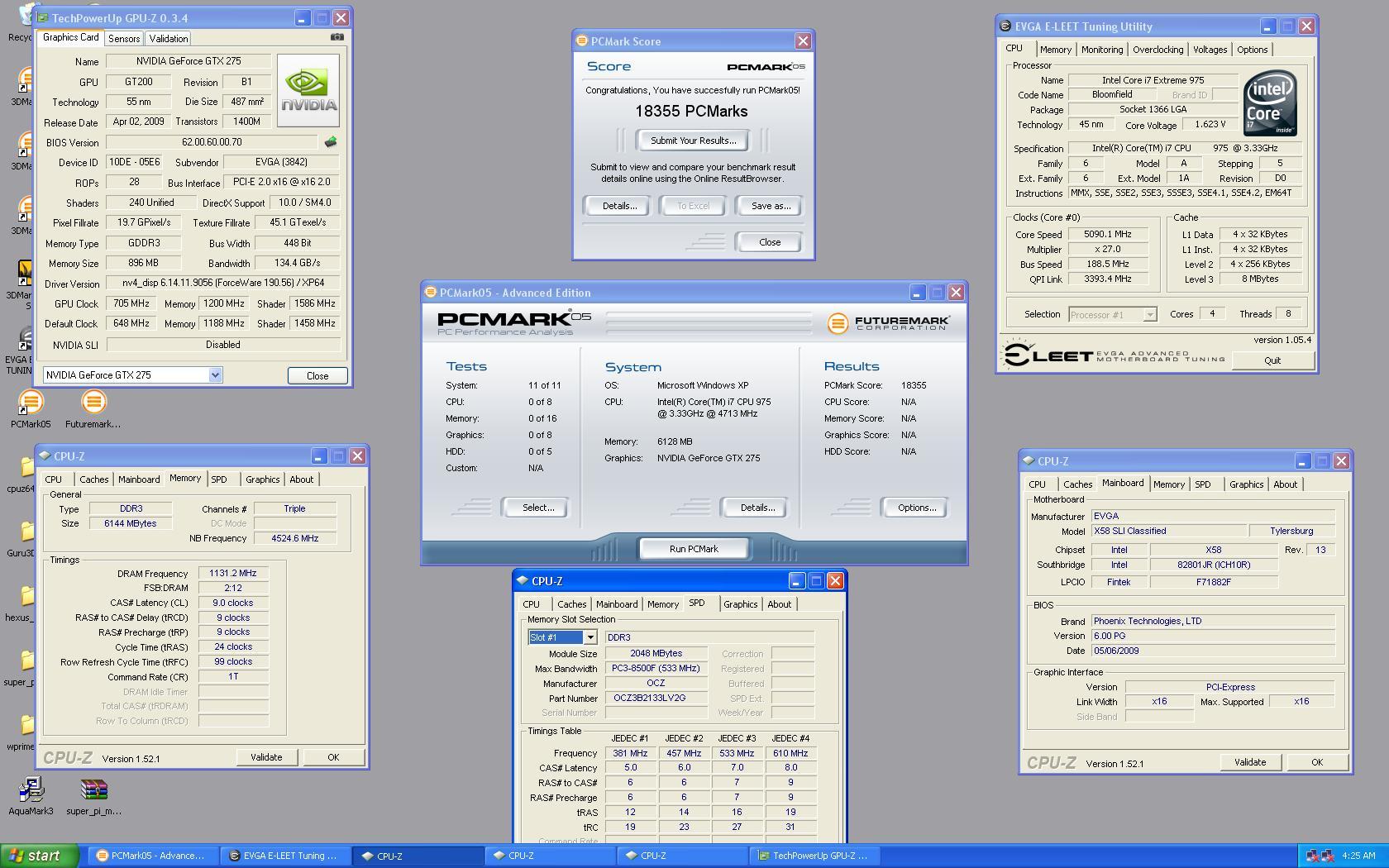The height and width of the screenshot is (868, 1389).
Task: Close the PCMark Score dialog via Close button
Action: 769,242
